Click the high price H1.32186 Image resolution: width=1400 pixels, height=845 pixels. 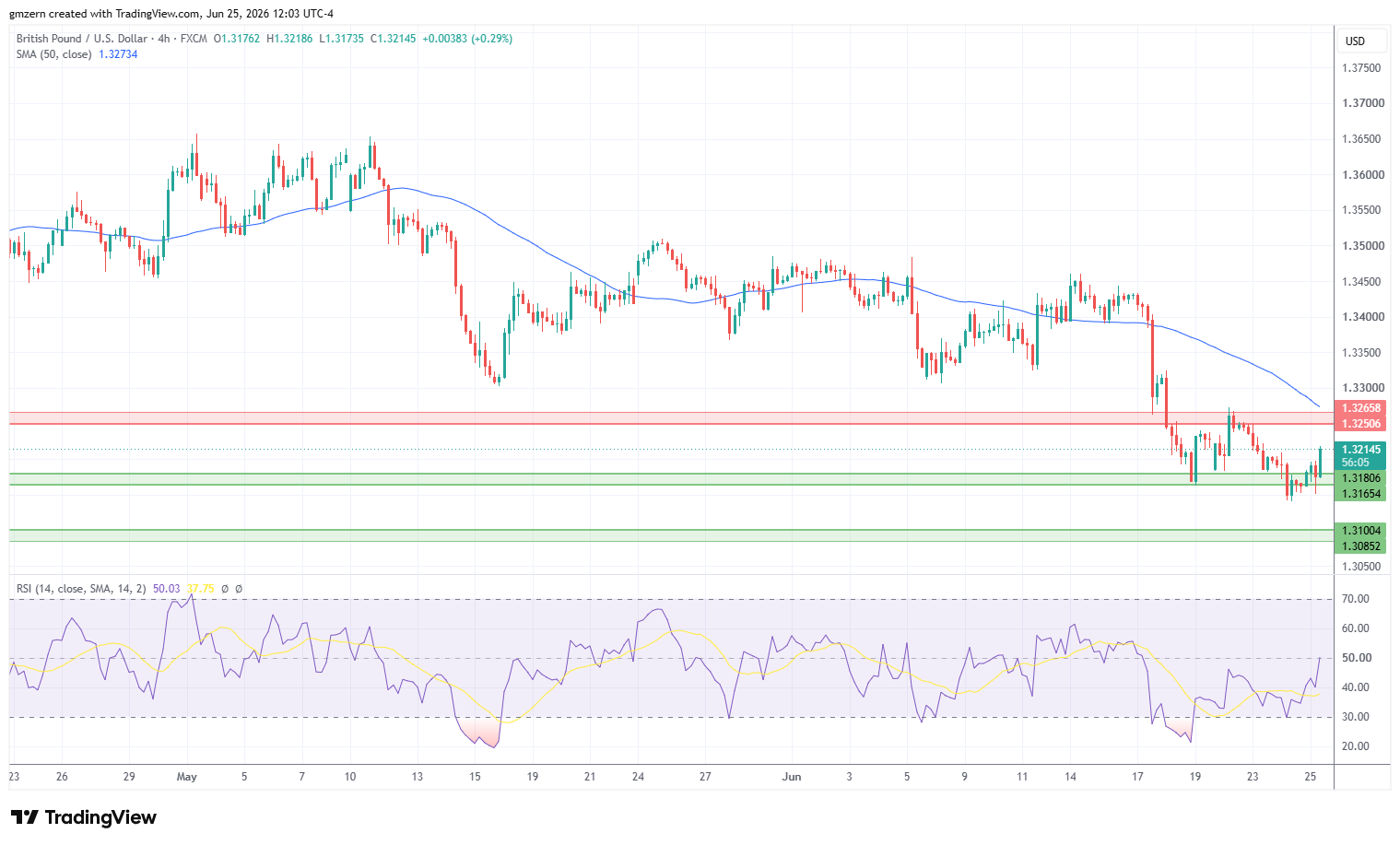tap(290, 39)
